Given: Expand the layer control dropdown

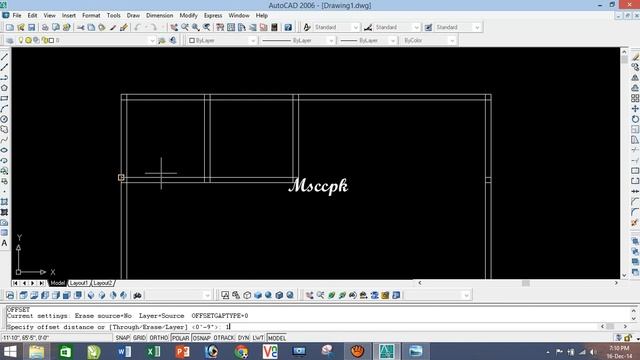Looking at the screenshot, I should [152, 40].
